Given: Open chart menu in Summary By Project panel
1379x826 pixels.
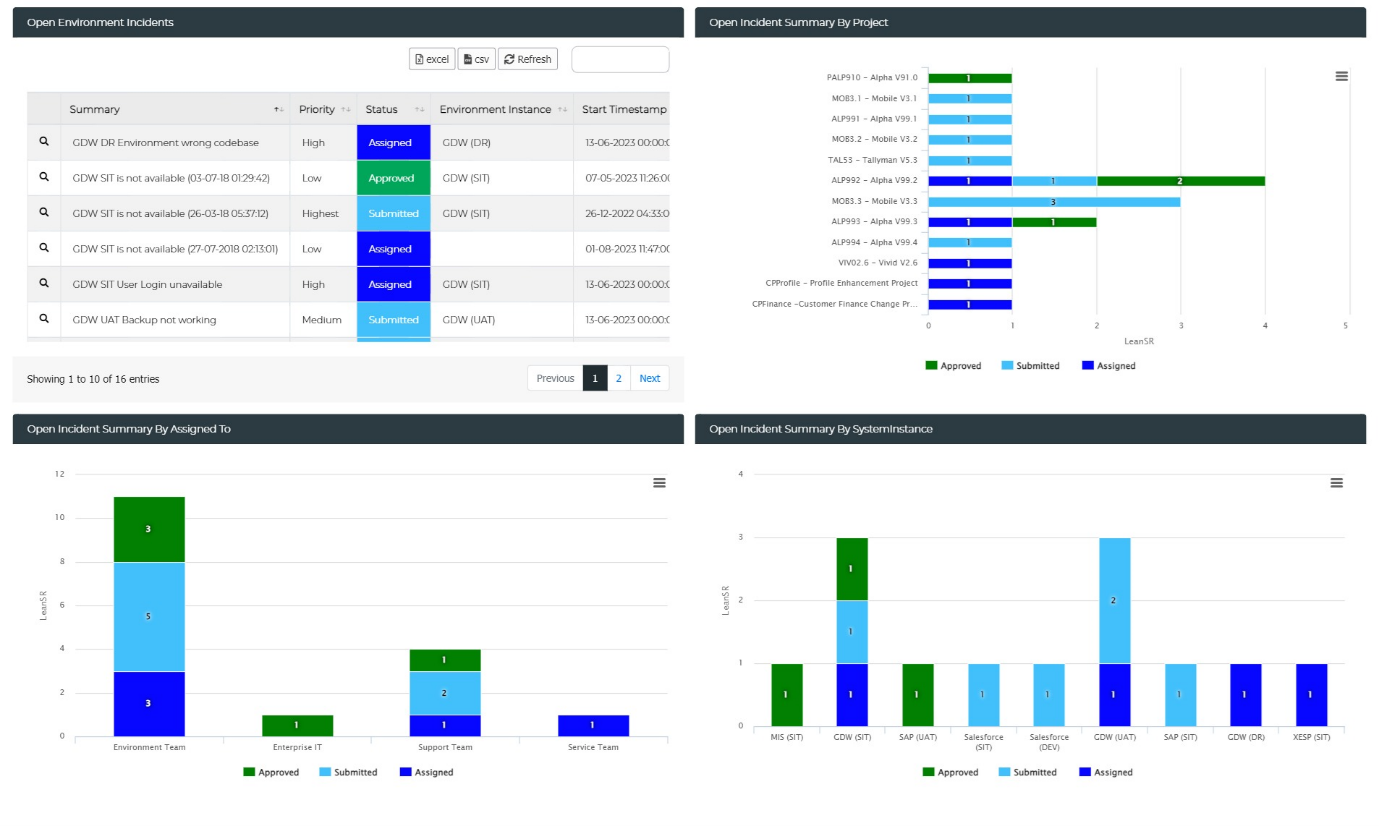Looking at the screenshot, I should [x=1342, y=76].
